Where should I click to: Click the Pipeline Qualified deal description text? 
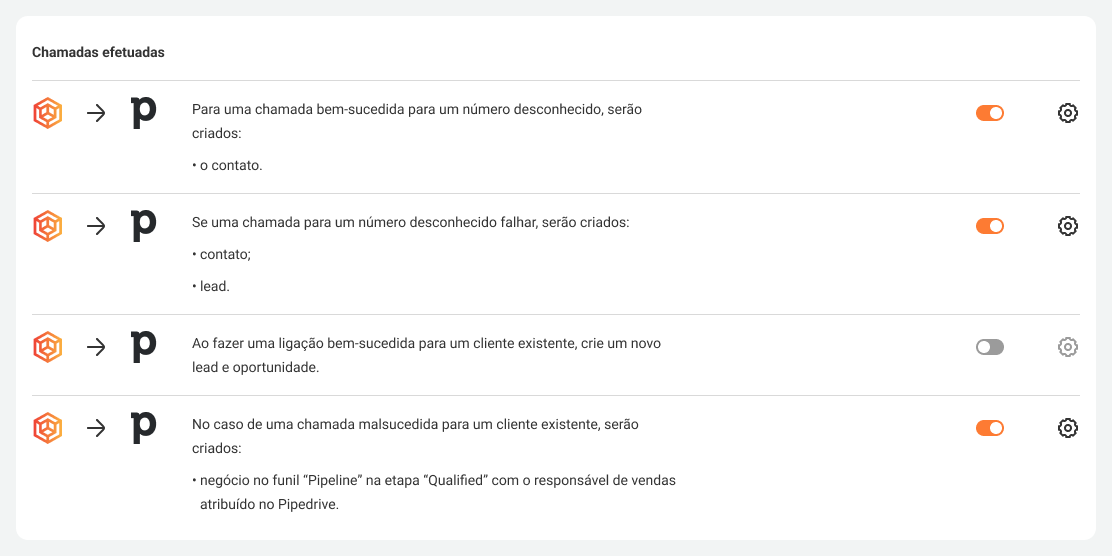pyautogui.click(x=436, y=481)
